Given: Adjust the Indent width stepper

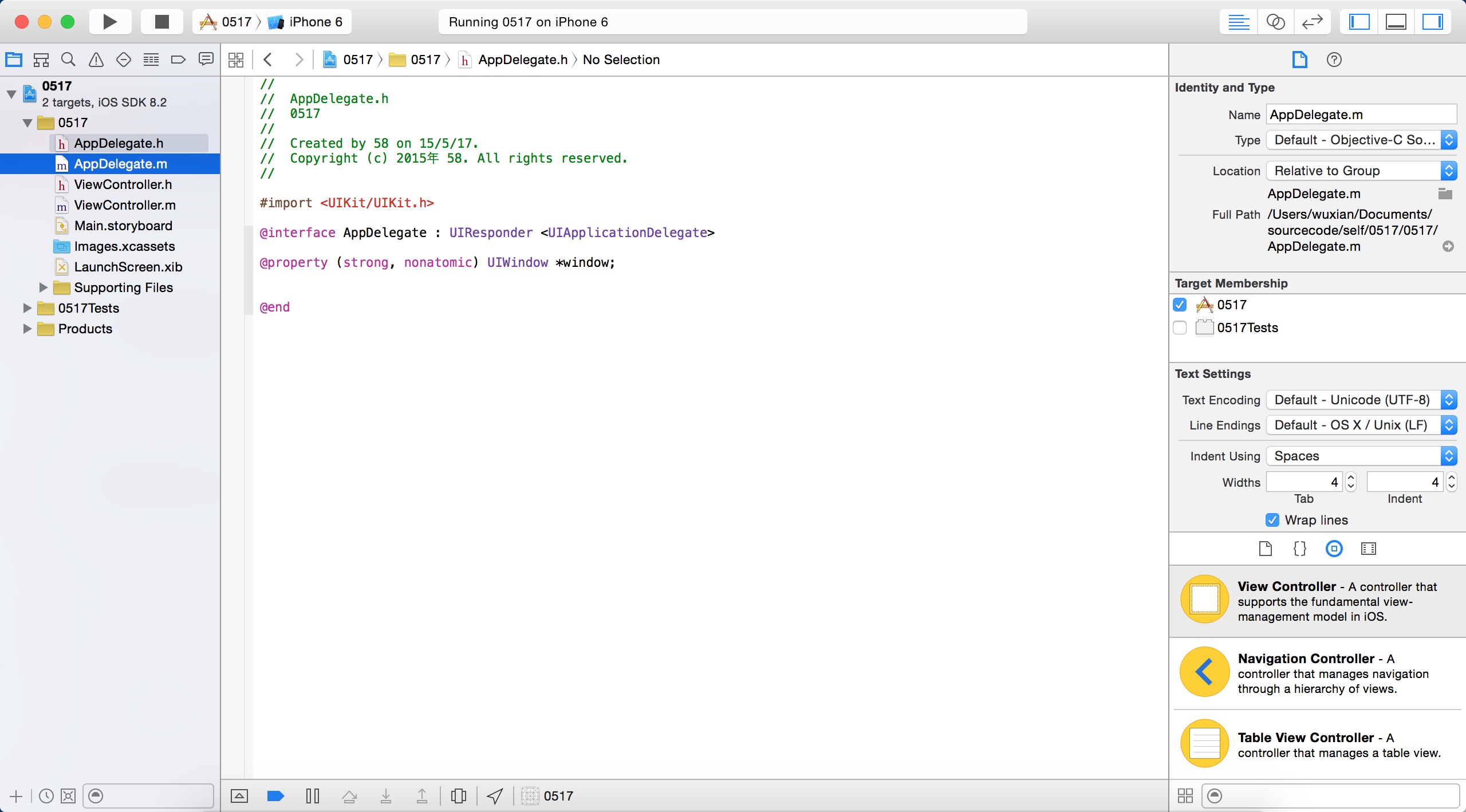Looking at the screenshot, I should pyautogui.click(x=1451, y=482).
